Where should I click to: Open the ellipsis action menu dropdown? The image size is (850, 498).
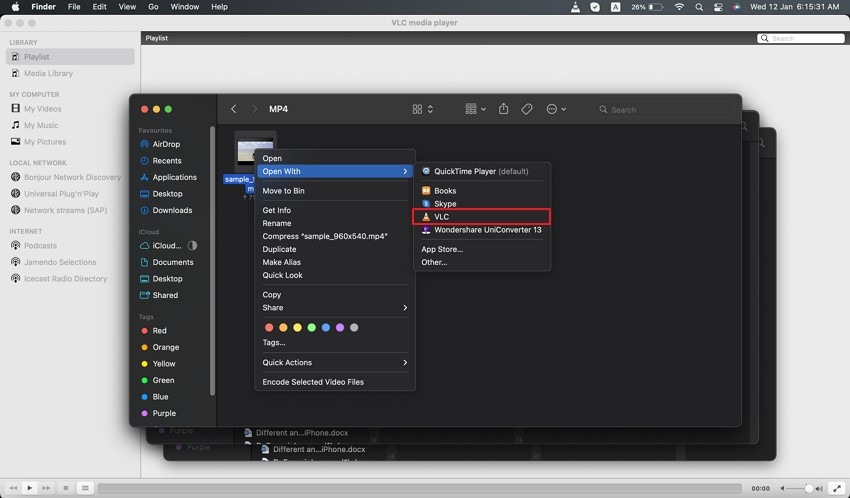[556, 109]
